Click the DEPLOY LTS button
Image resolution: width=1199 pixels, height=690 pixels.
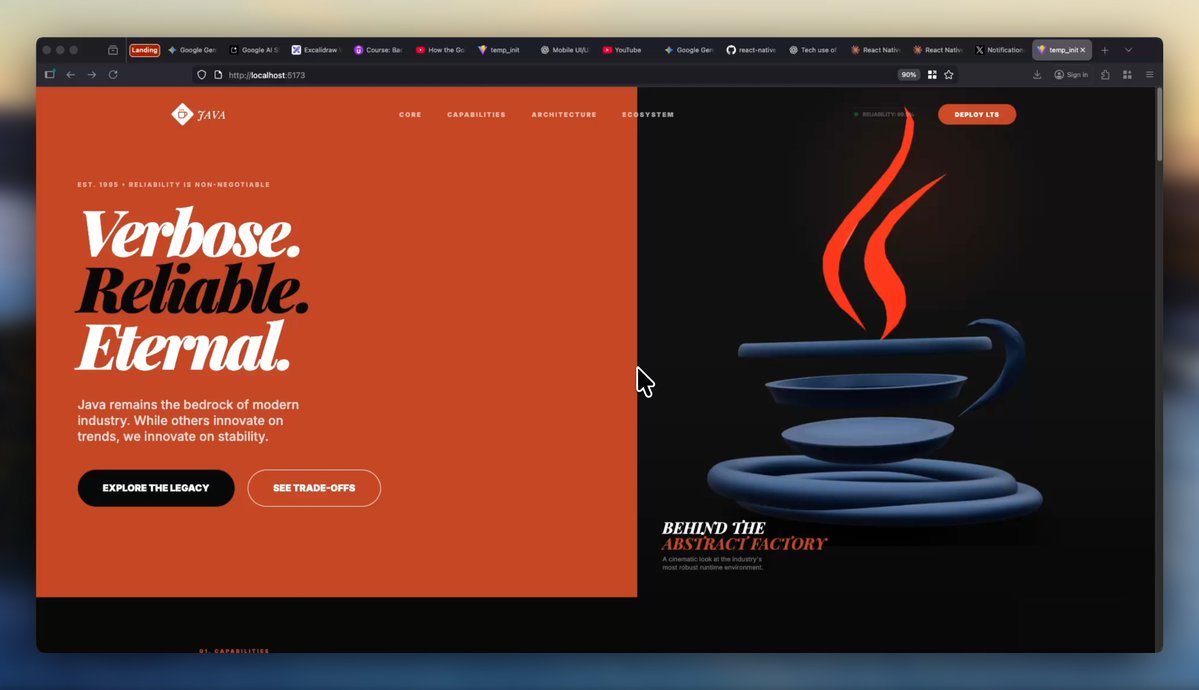[976, 114]
